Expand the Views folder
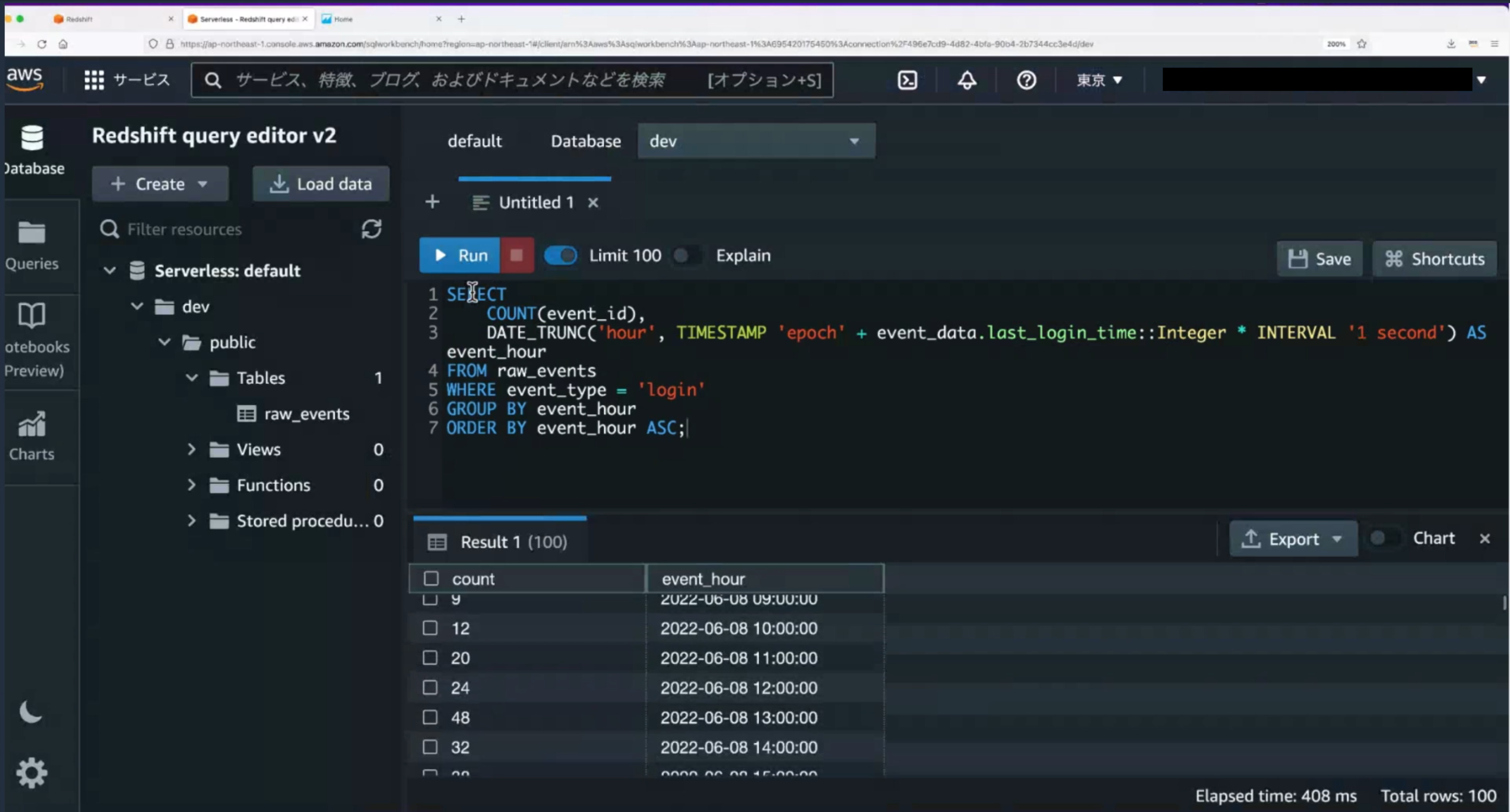 tap(192, 449)
